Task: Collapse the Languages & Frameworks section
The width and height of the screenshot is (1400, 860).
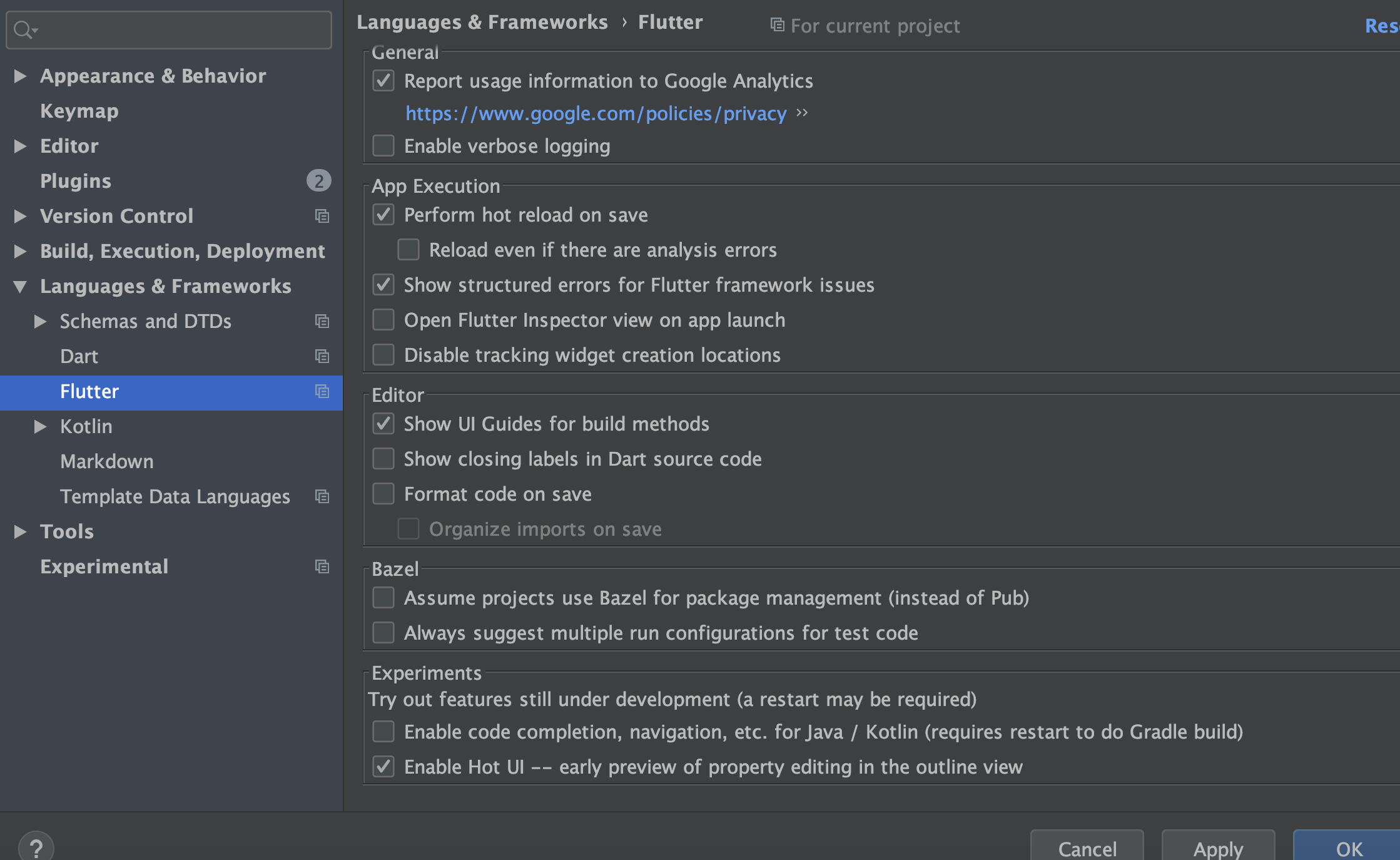Action: 20,286
